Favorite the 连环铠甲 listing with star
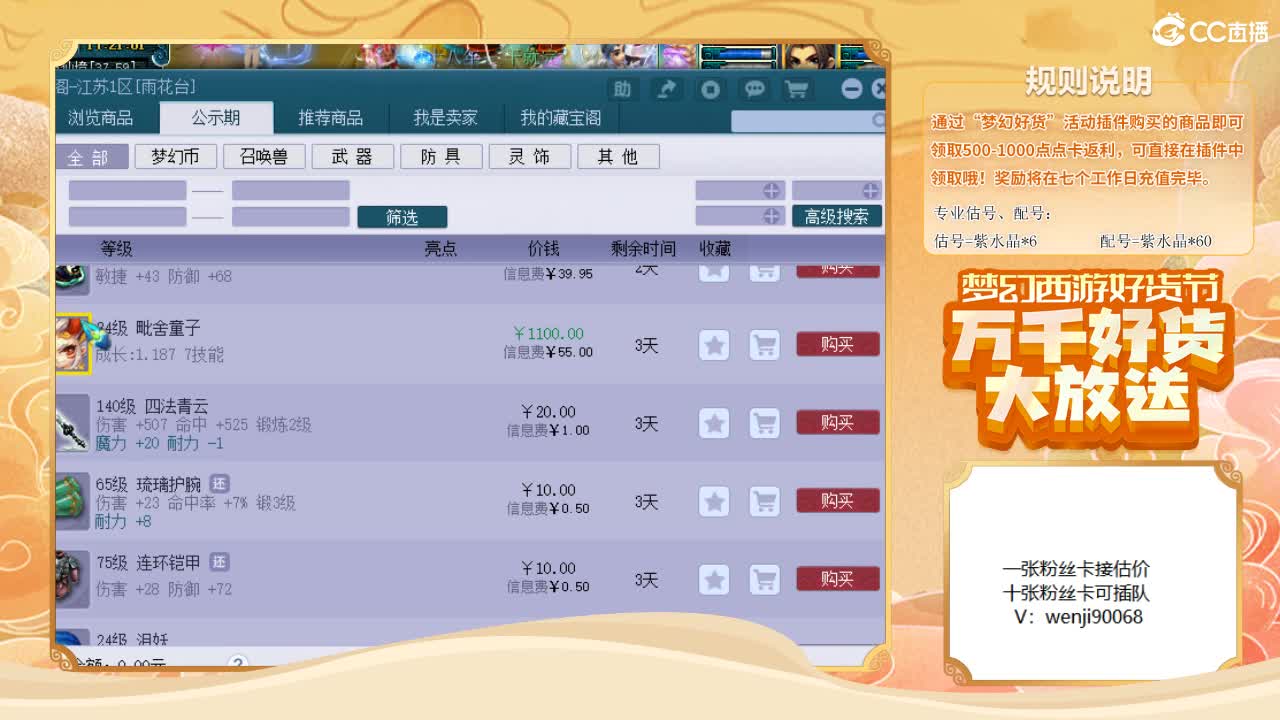This screenshot has height=720, width=1280. click(x=714, y=579)
